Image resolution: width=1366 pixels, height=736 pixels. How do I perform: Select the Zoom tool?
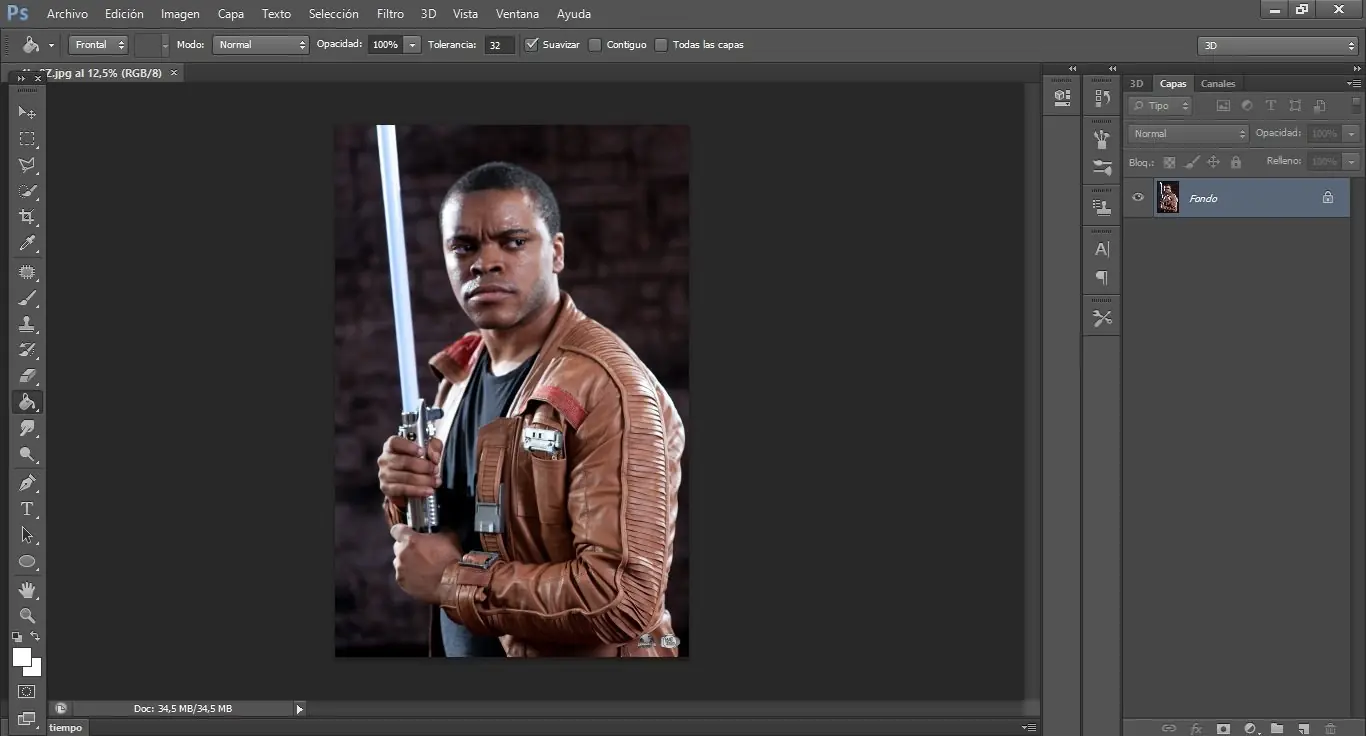point(27,616)
